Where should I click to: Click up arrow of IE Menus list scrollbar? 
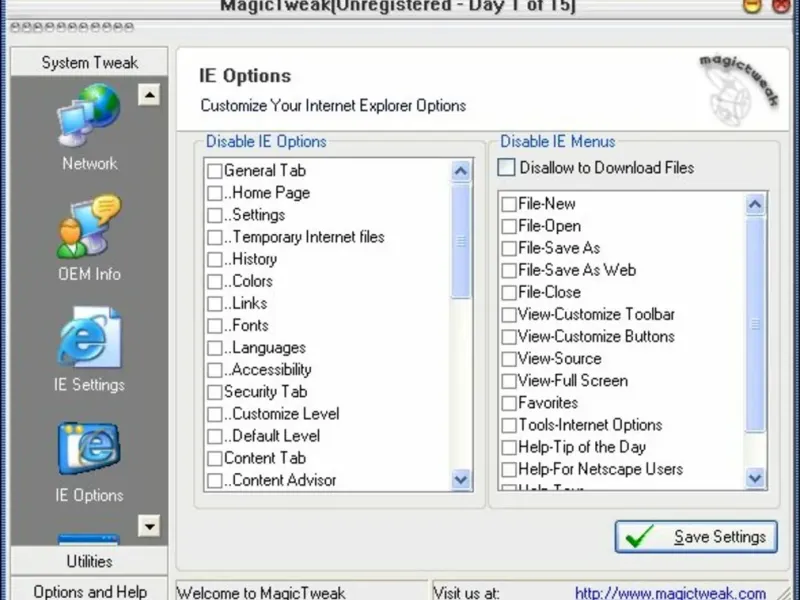(x=755, y=205)
